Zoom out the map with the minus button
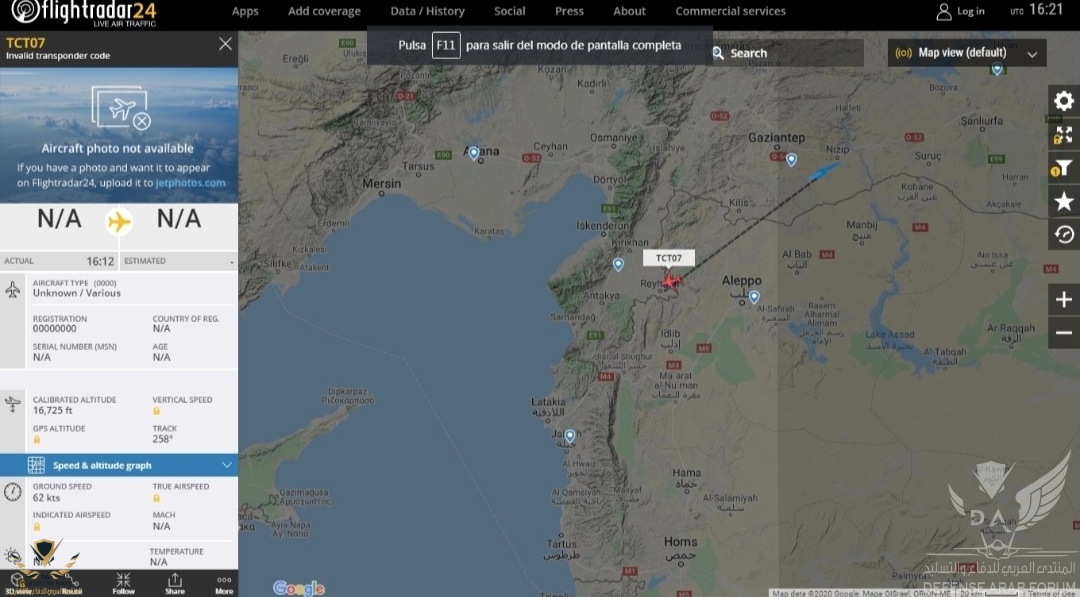Image resolution: width=1080 pixels, height=597 pixels. [x=1063, y=333]
